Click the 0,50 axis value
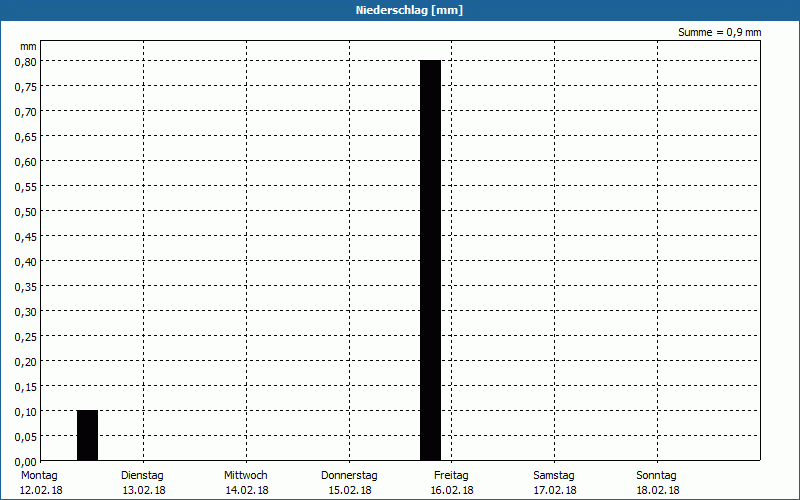The width and height of the screenshot is (800, 500). click(26, 212)
